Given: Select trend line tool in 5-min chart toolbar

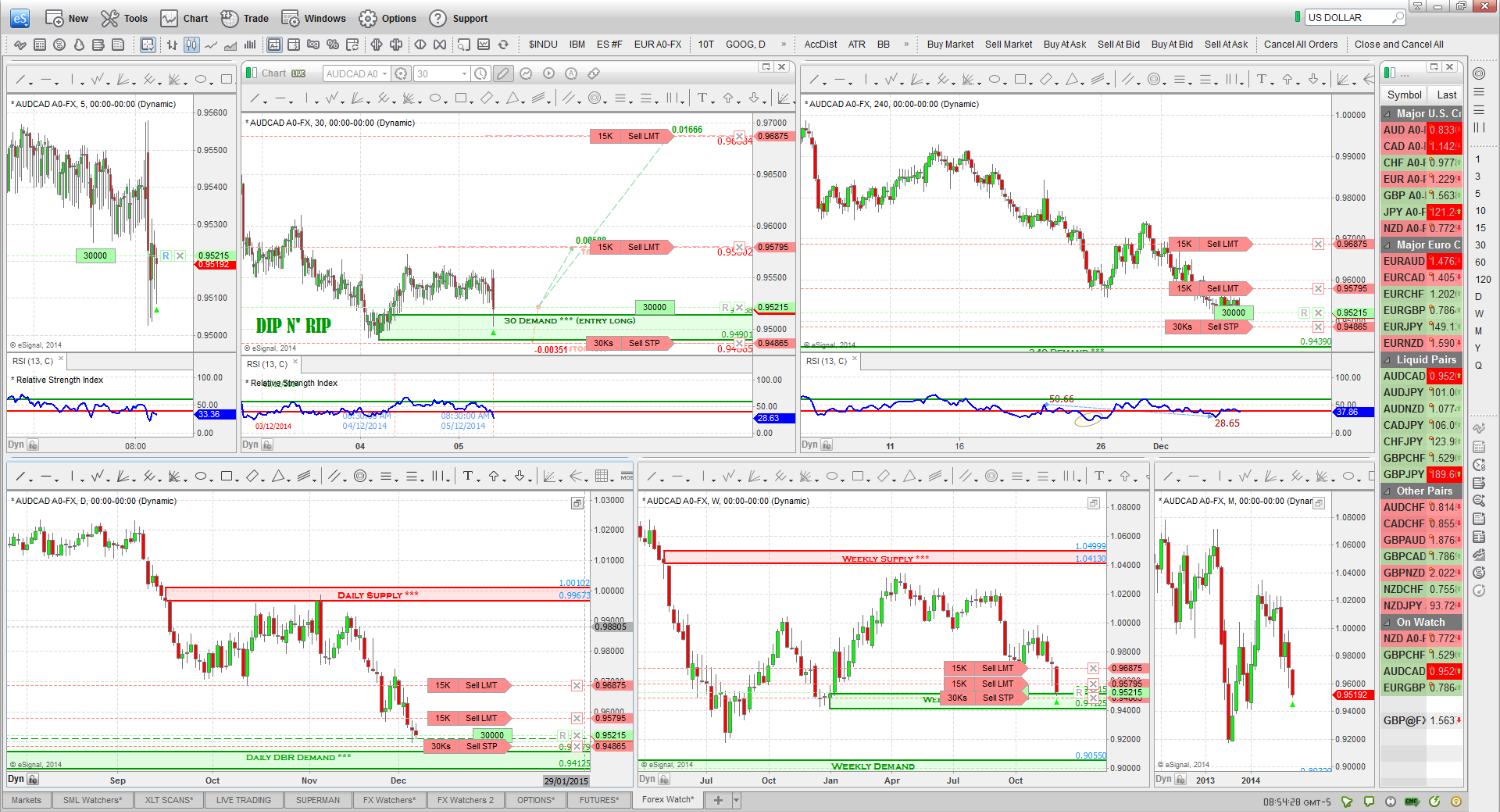Looking at the screenshot, I should (x=20, y=79).
